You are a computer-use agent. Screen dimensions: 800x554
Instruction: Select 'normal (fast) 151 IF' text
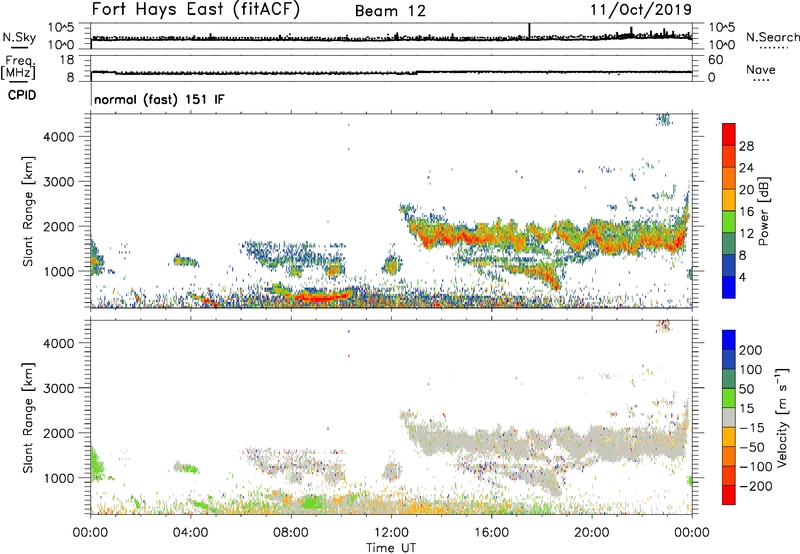(x=159, y=99)
